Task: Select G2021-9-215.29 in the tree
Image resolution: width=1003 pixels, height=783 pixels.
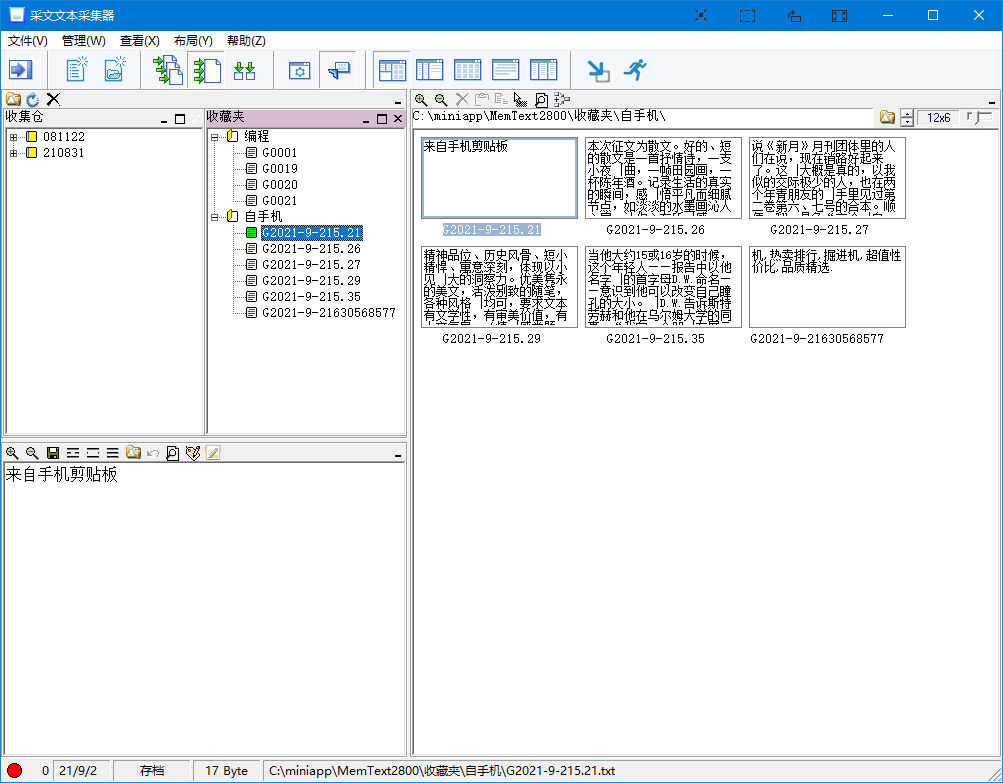Action: [x=311, y=281]
